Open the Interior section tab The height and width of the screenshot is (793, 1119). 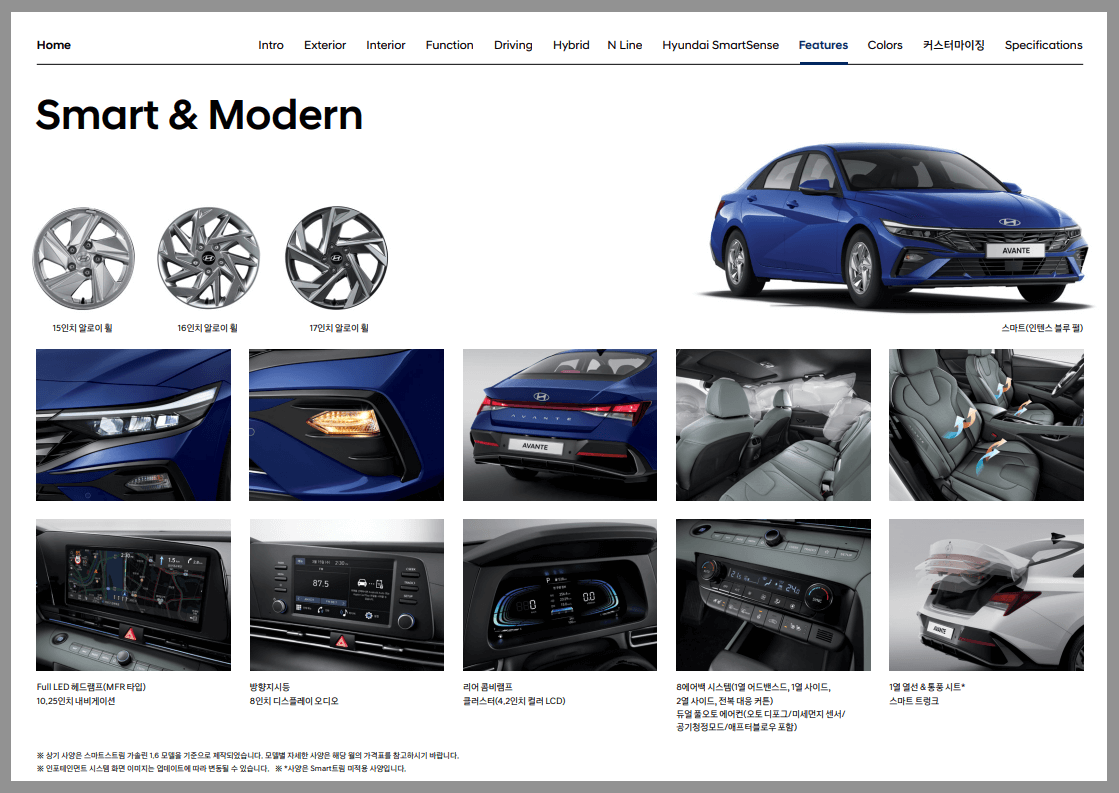pyautogui.click(x=385, y=45)
